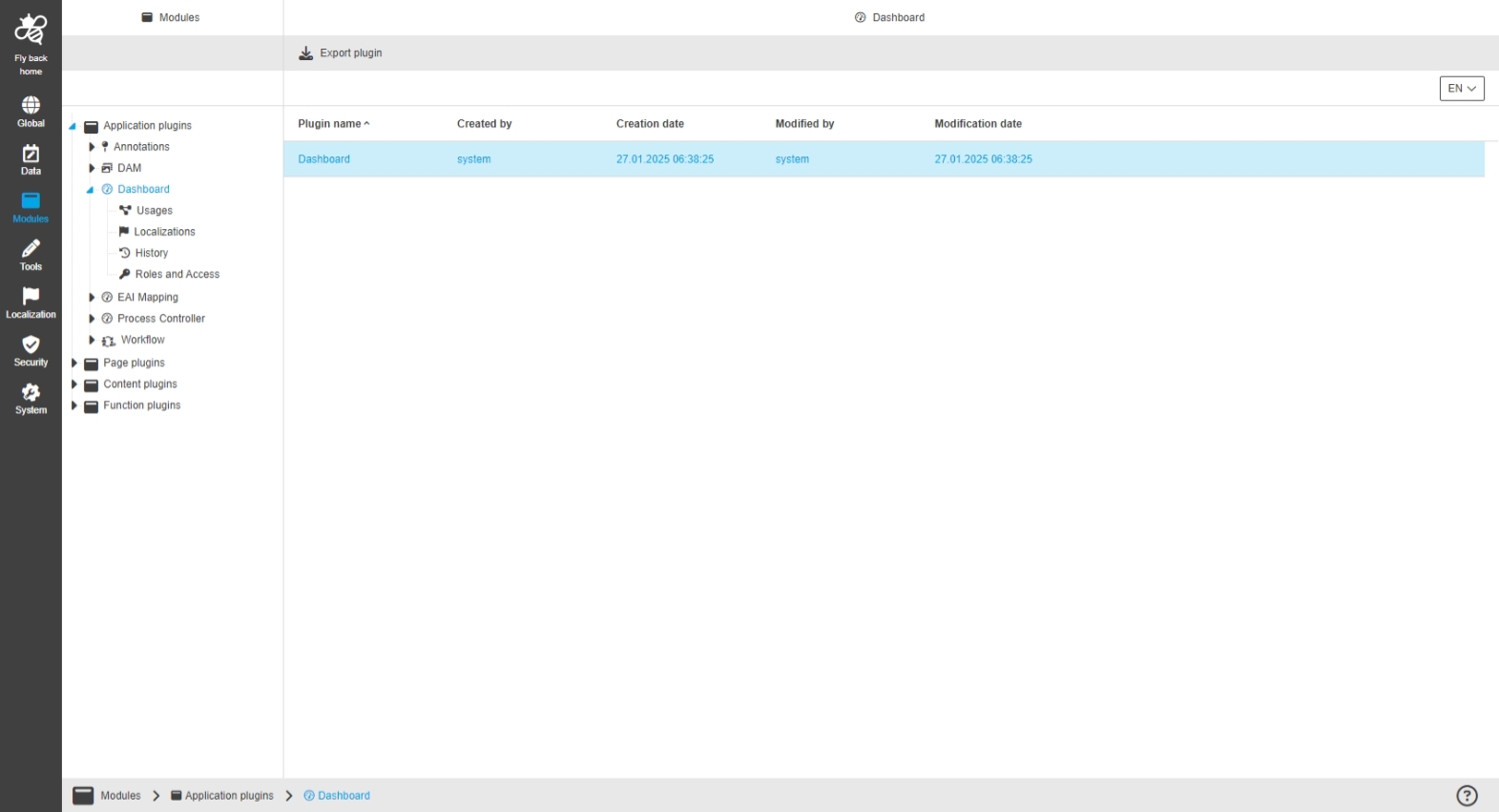
Task: Open the help question mark icon
Action: [1467, 796]
